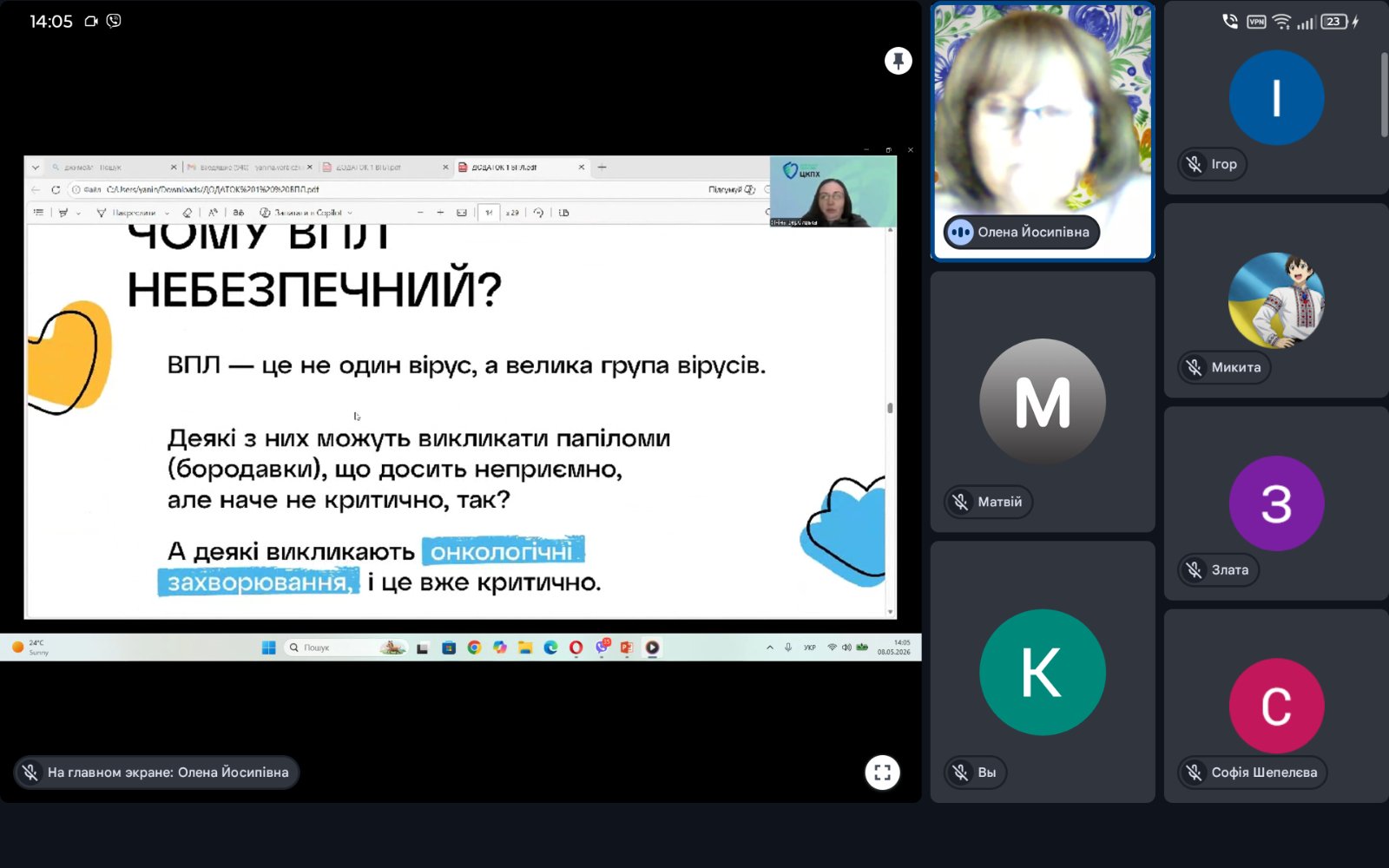The height and width of the screenshot is (868, 1389).
Task: Zoom in the PDF with the plus button
Action: [x=440, y=213]
